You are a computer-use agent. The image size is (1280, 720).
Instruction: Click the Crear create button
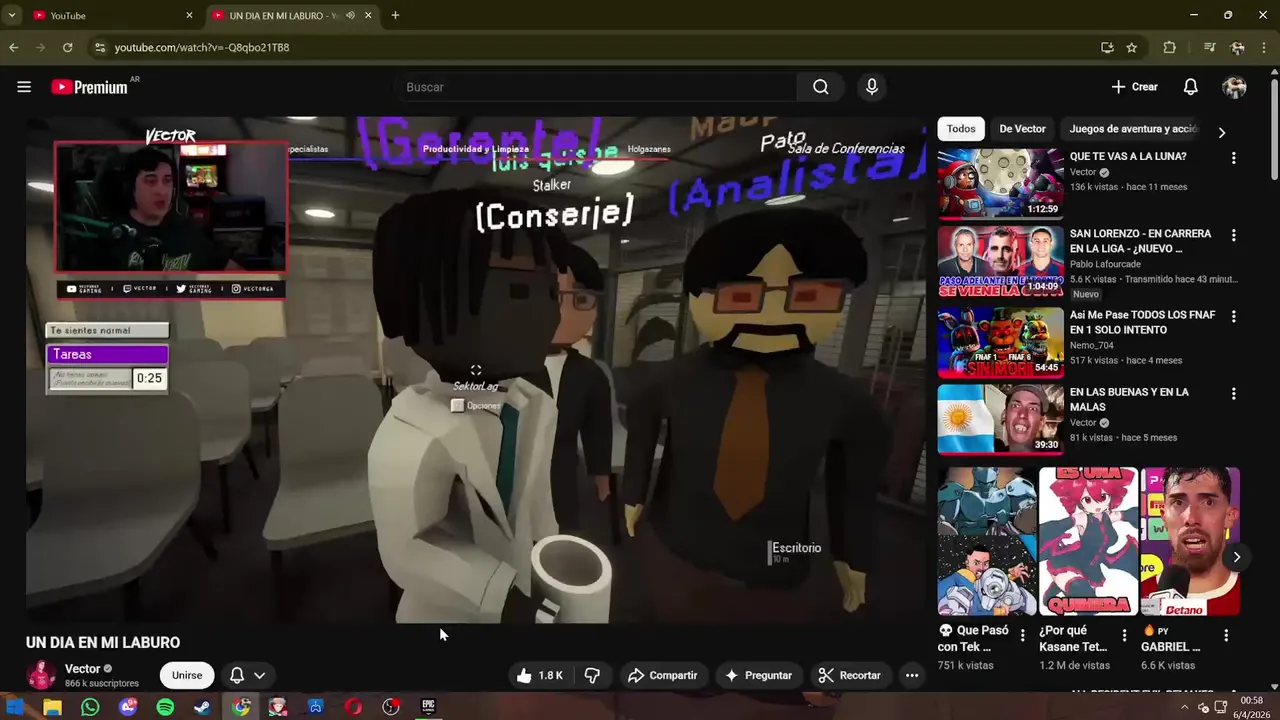click(x=1134, y=87)
